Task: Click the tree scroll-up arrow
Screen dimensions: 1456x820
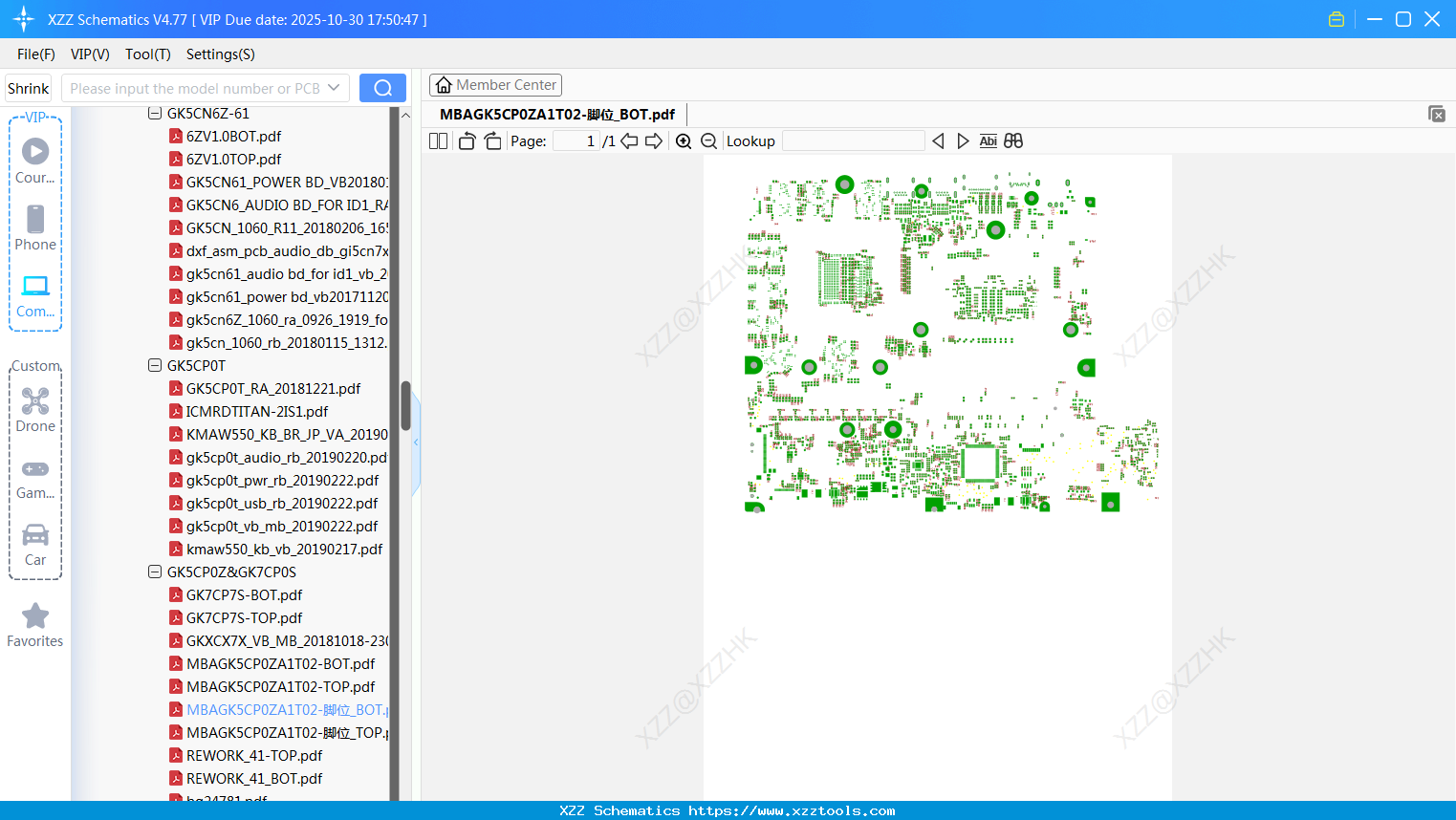Action: tap(405, 115)
